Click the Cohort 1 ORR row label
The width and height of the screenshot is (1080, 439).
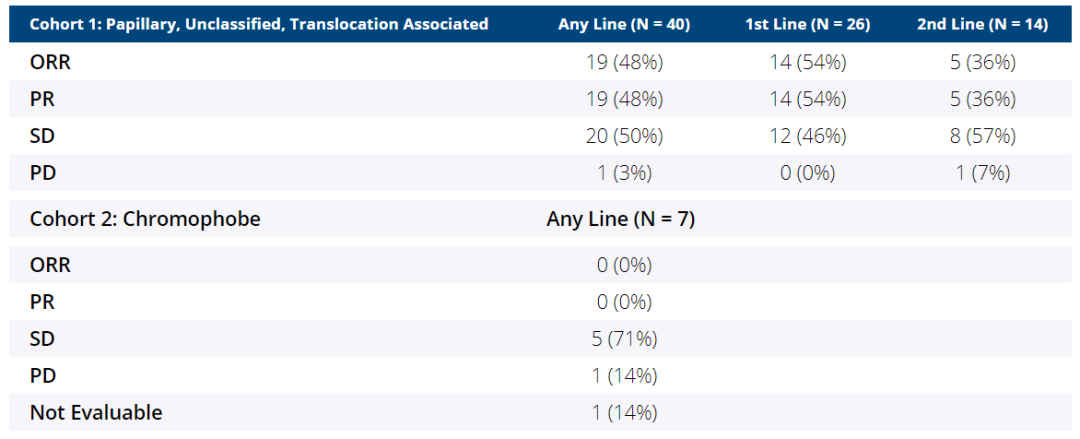[50, 62]
